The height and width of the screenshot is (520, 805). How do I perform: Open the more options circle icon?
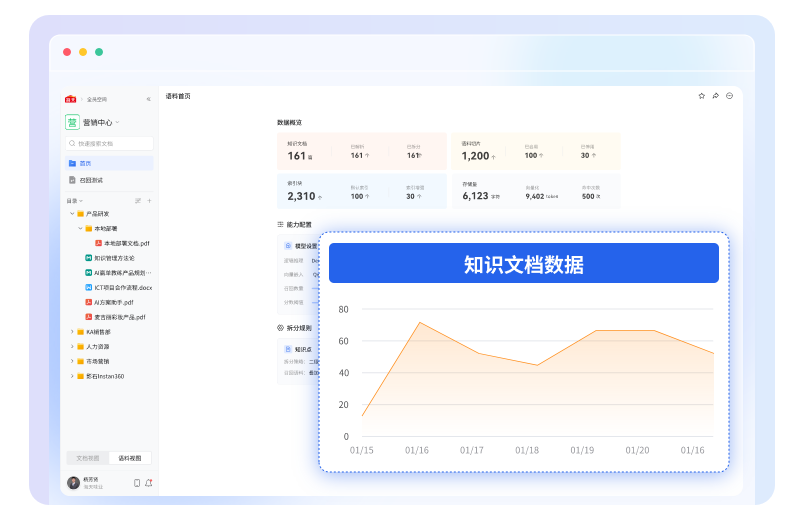pyautogui.click(x=730, y=96)
